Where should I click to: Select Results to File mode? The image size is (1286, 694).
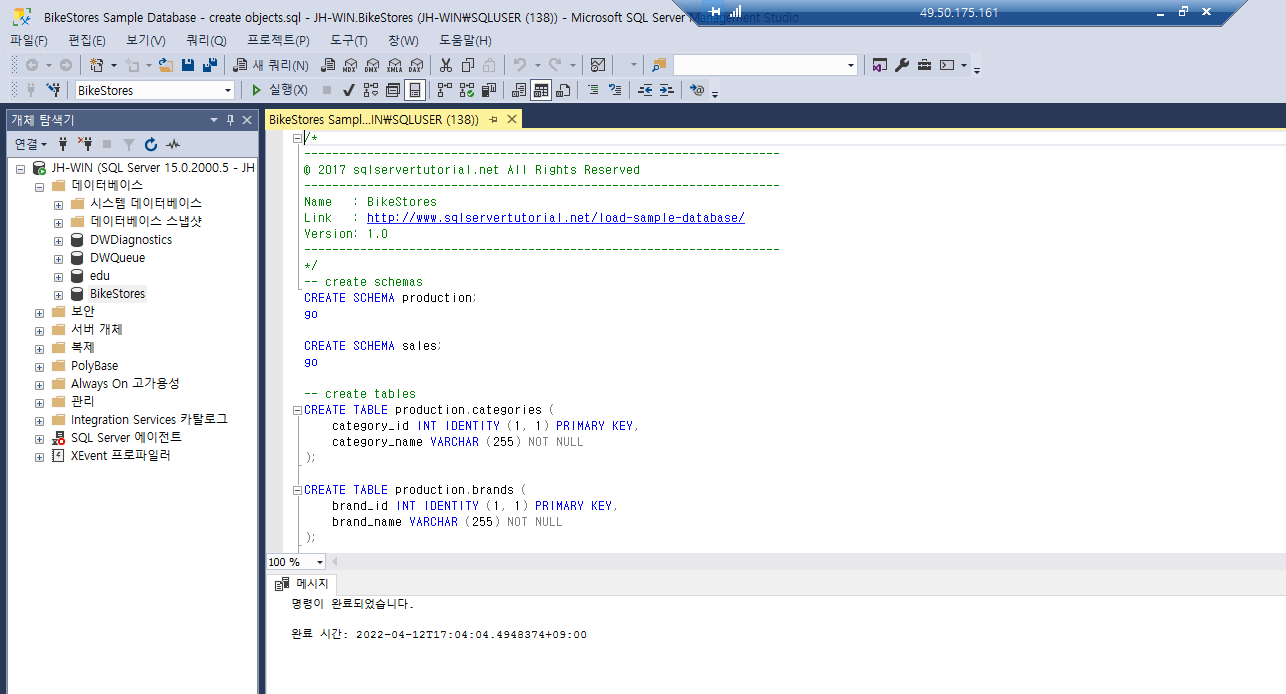click(x=563, y=90)
